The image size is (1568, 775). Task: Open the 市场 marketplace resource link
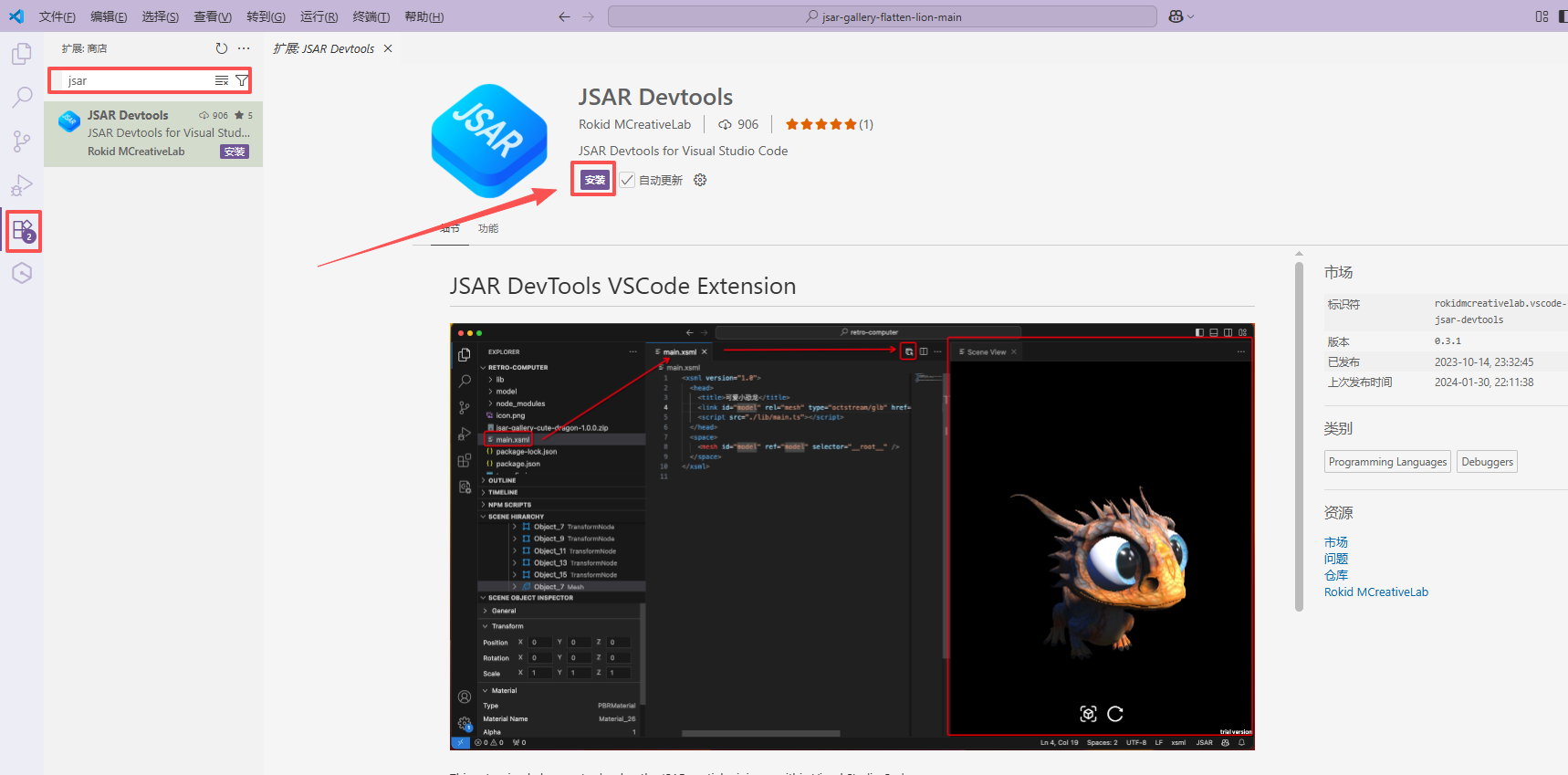(x=1336, y=542)
